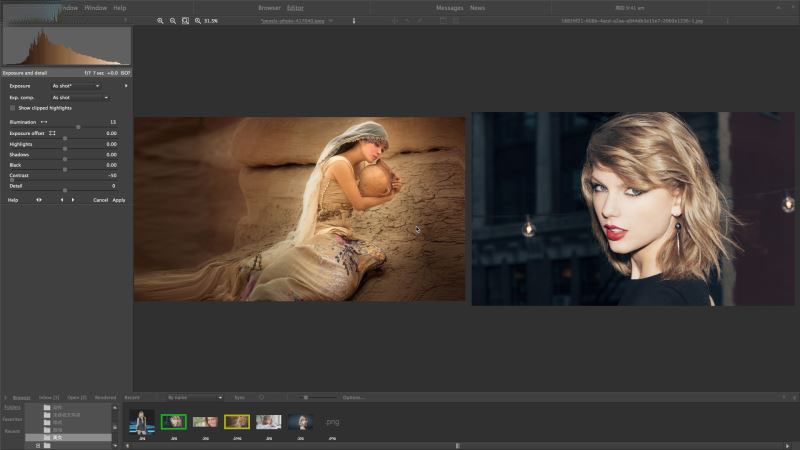Click the Help button in exposure panel
Image resolution: width=800 pixels, height=450 pixels.
coord(13,200)
